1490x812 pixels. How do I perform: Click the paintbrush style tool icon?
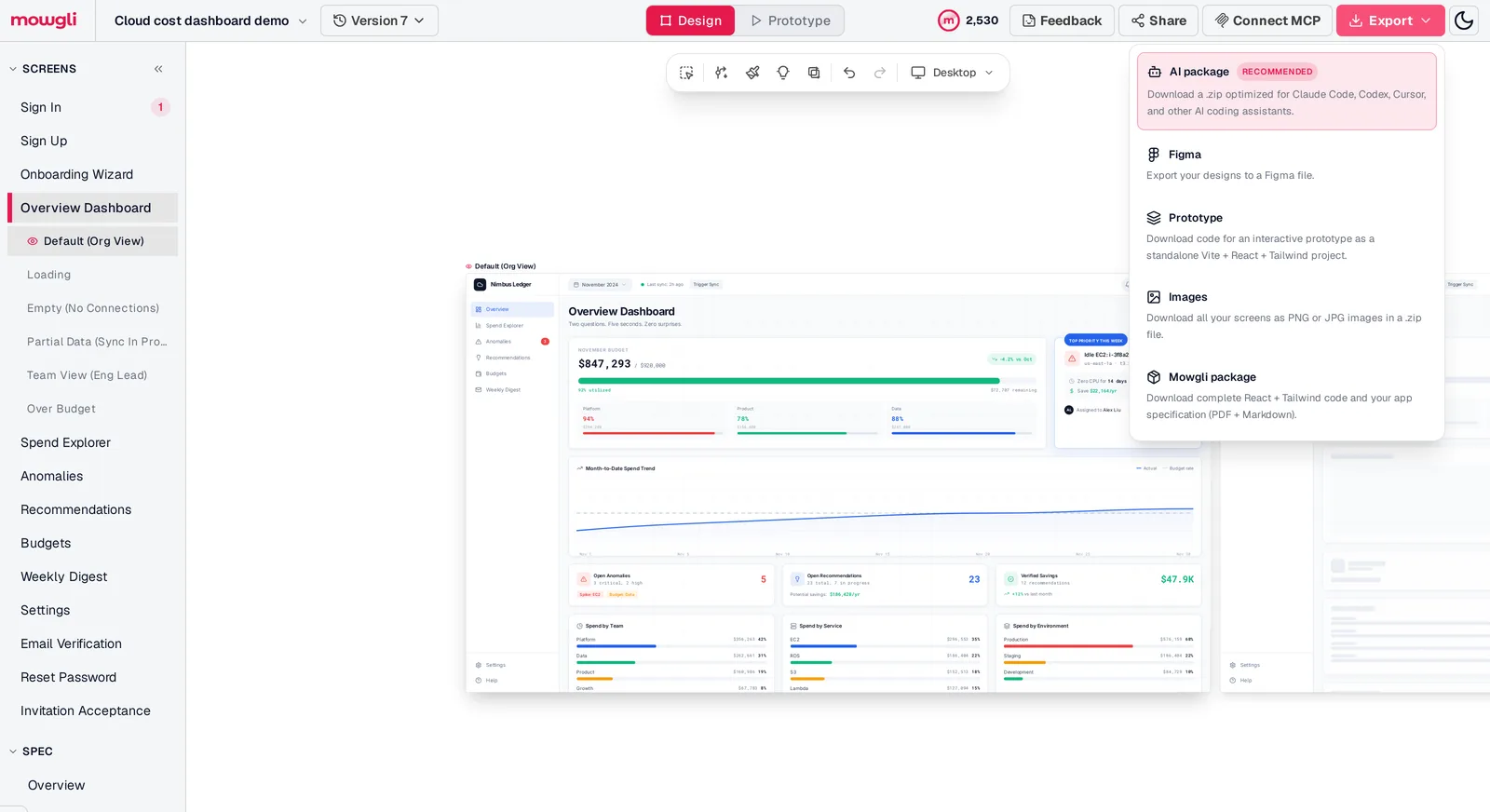[752, 73]
